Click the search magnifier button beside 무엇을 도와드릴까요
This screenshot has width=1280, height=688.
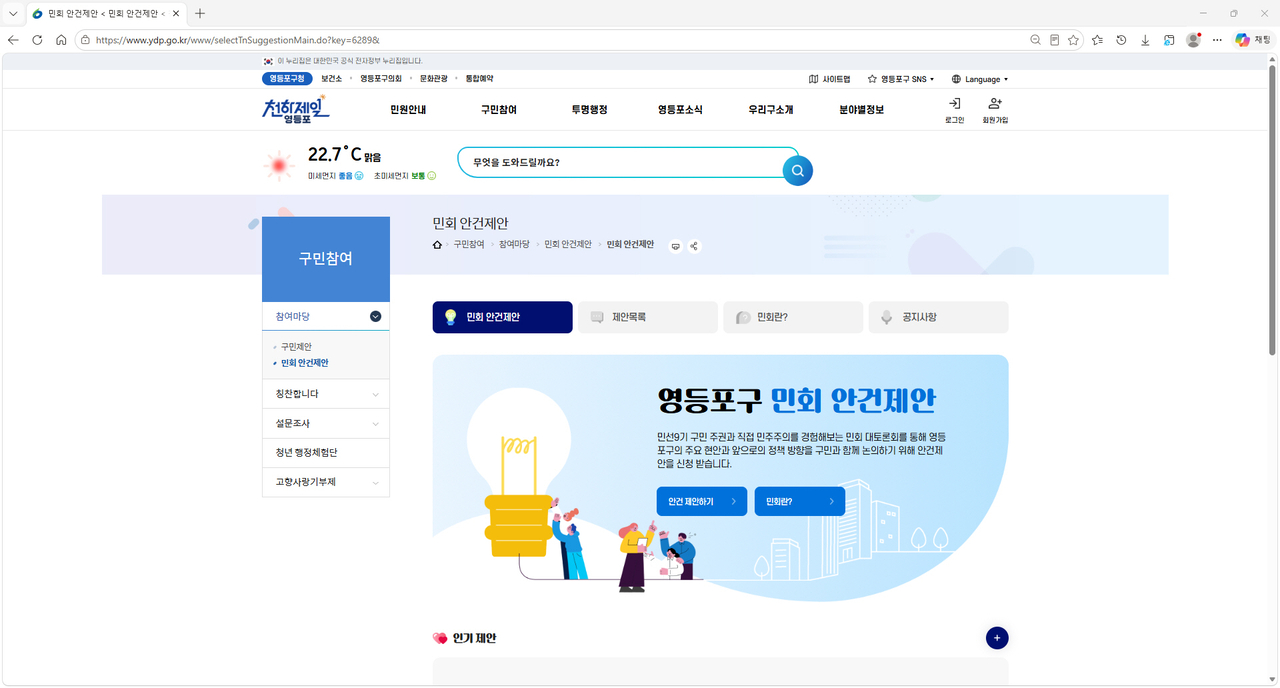pyautogui.click(x=798, y=170)
